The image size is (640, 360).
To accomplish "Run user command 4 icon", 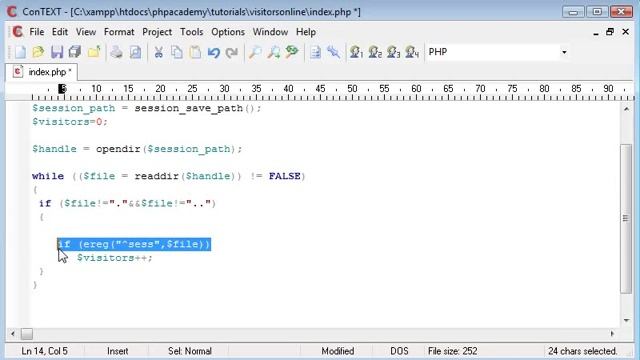I will (412, 52).
